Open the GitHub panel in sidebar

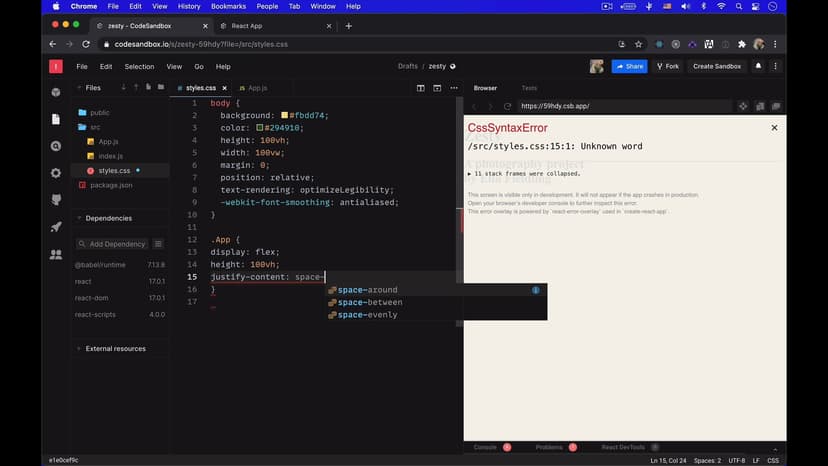click(x=56, y=200)
